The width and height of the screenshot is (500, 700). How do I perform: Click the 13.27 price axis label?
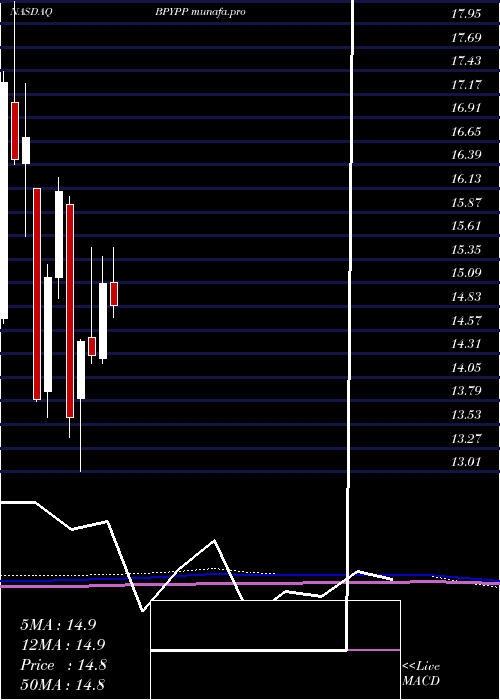pyautogui.click(x=466, y=439)
